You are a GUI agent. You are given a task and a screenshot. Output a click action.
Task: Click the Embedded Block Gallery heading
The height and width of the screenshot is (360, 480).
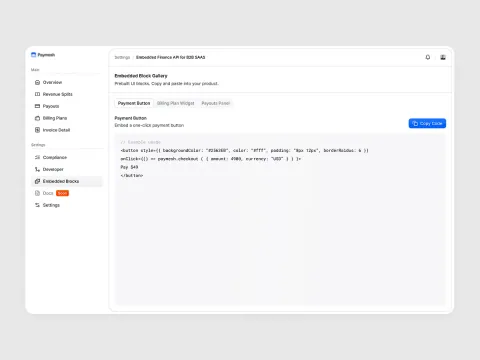point(141,76)
